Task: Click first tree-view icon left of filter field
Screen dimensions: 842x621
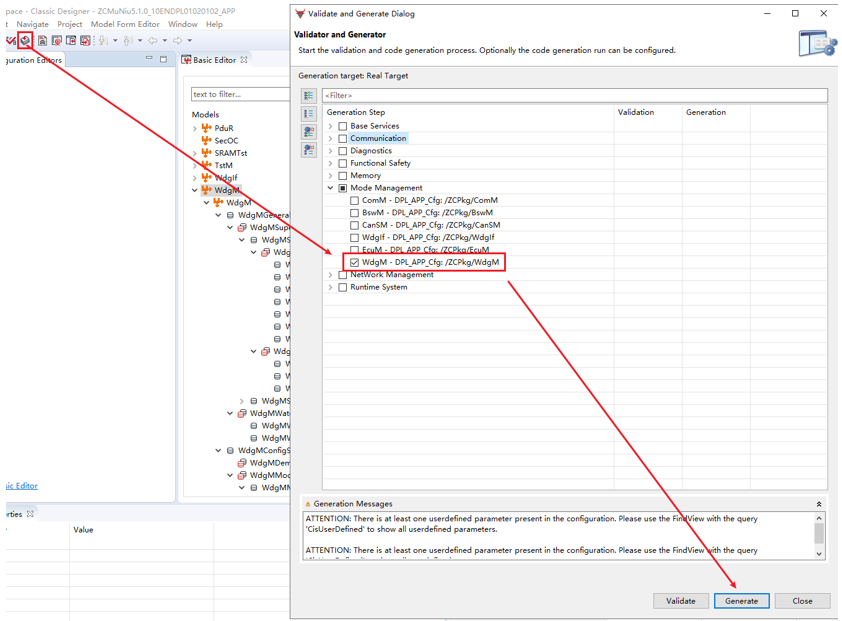Action: (x=309, y=96)
